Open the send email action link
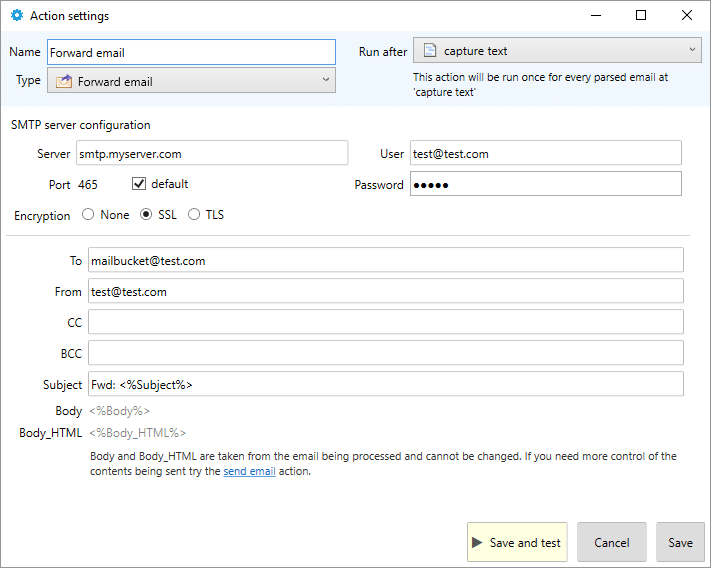This screenshot has height=568, width=711. 249,471
